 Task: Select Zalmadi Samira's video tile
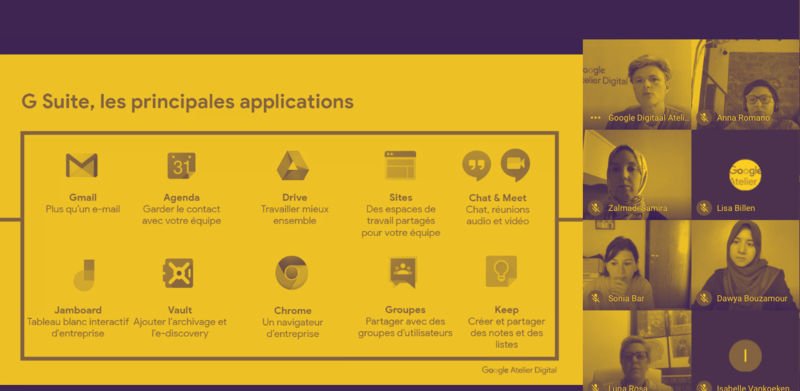637,175
